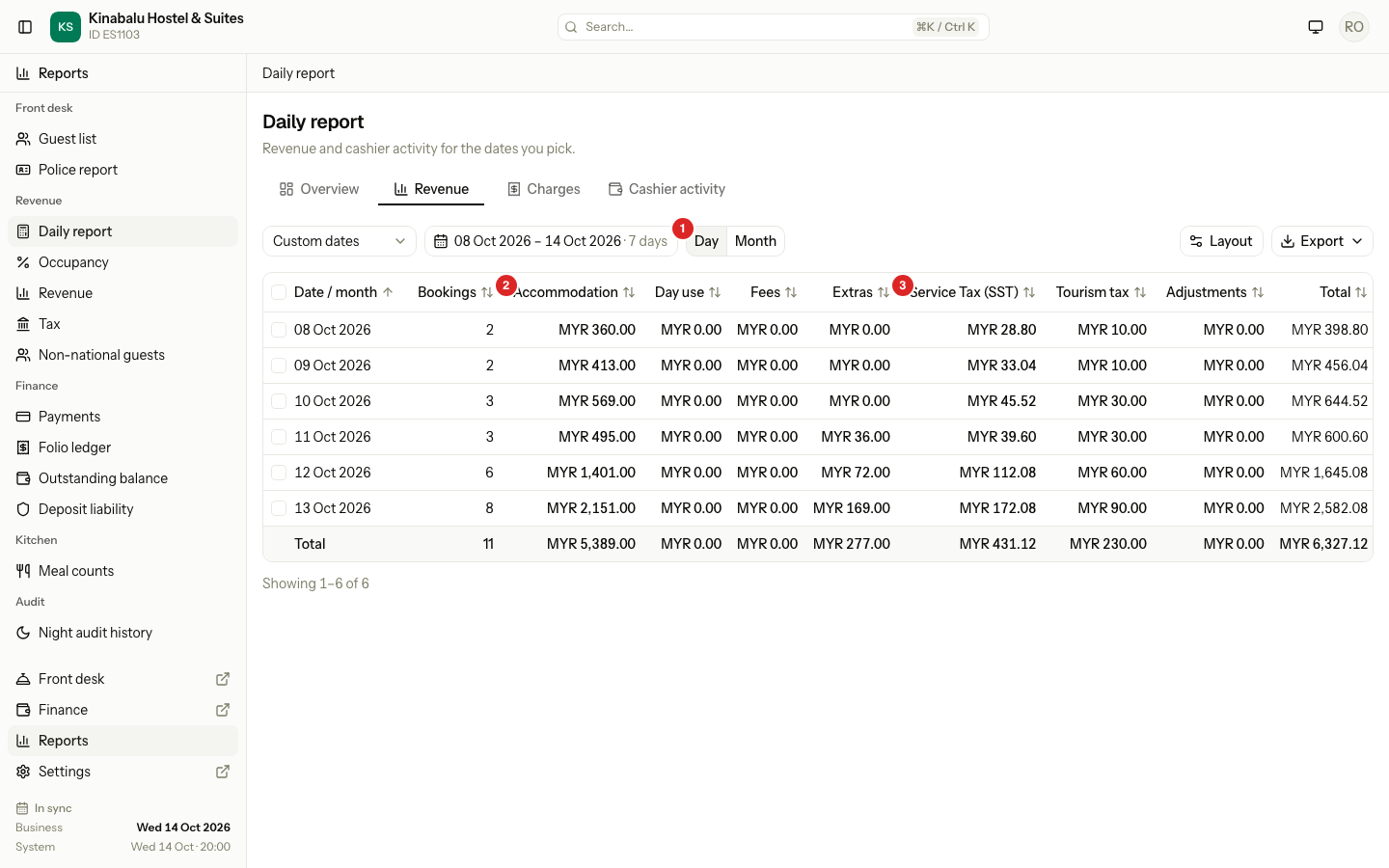Open Deposit liability in sidebar
Viewport: 1389px width, 868px height.
tap(123, 509)
